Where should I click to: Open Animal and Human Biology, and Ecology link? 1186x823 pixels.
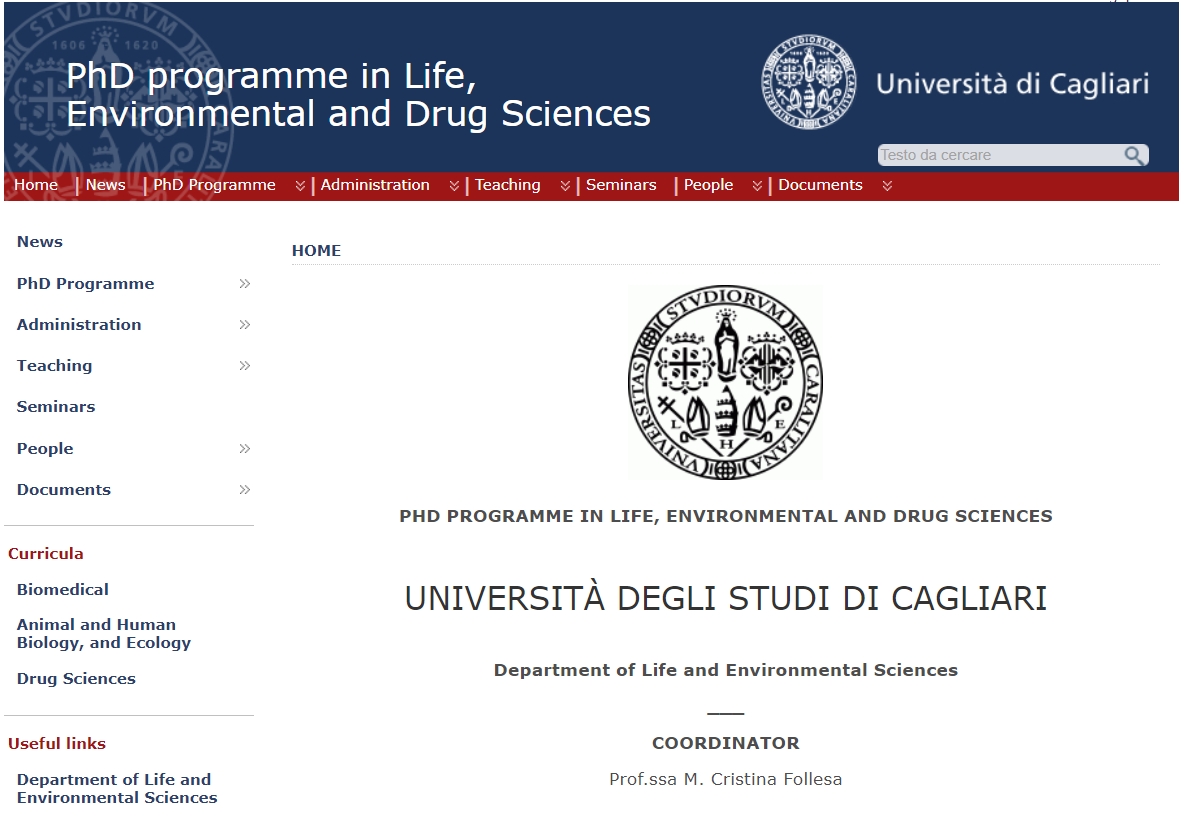[x=104, y=634]
